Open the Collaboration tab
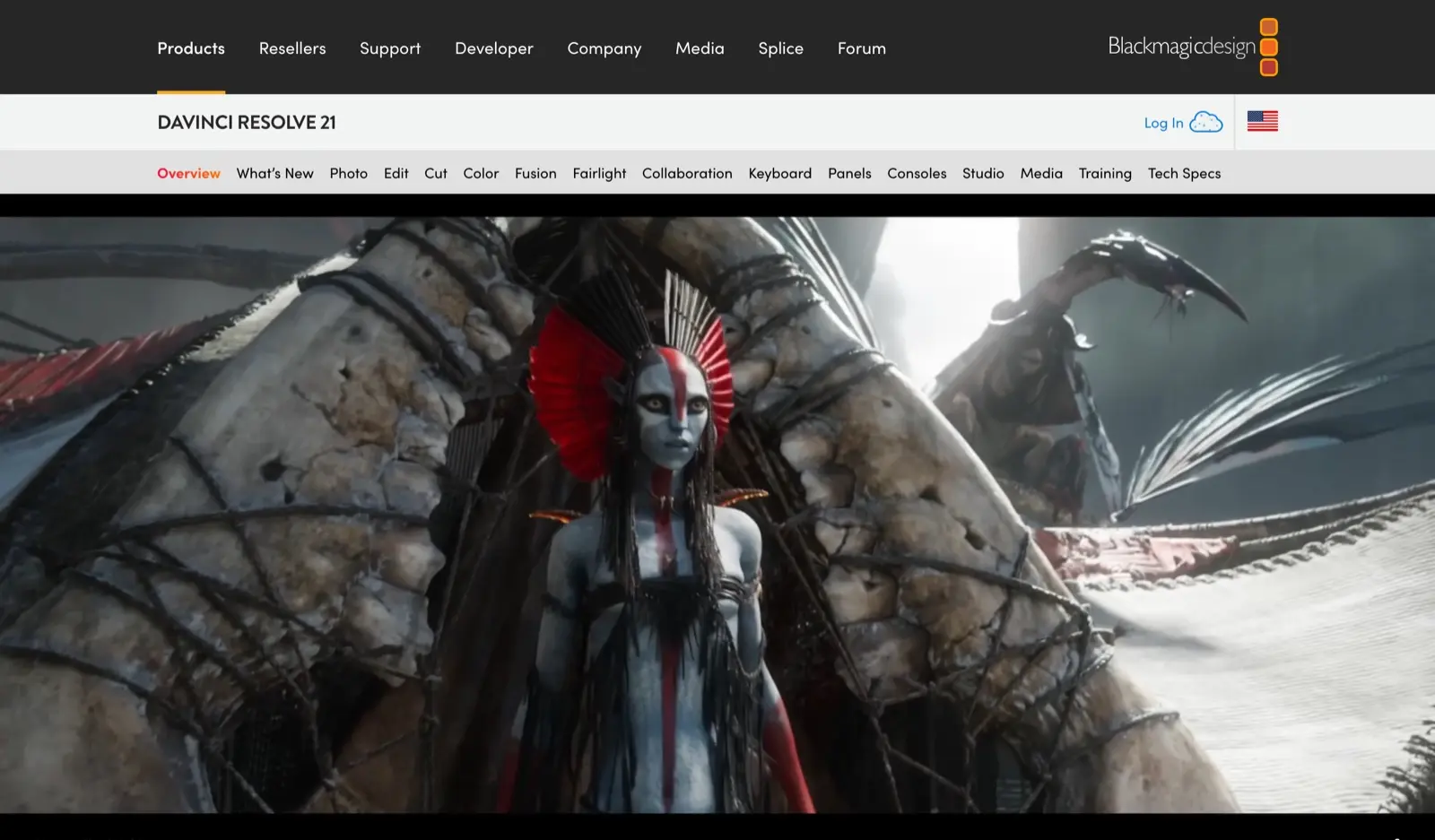This screenshot has width=1435, height=840. pos(687,173)
